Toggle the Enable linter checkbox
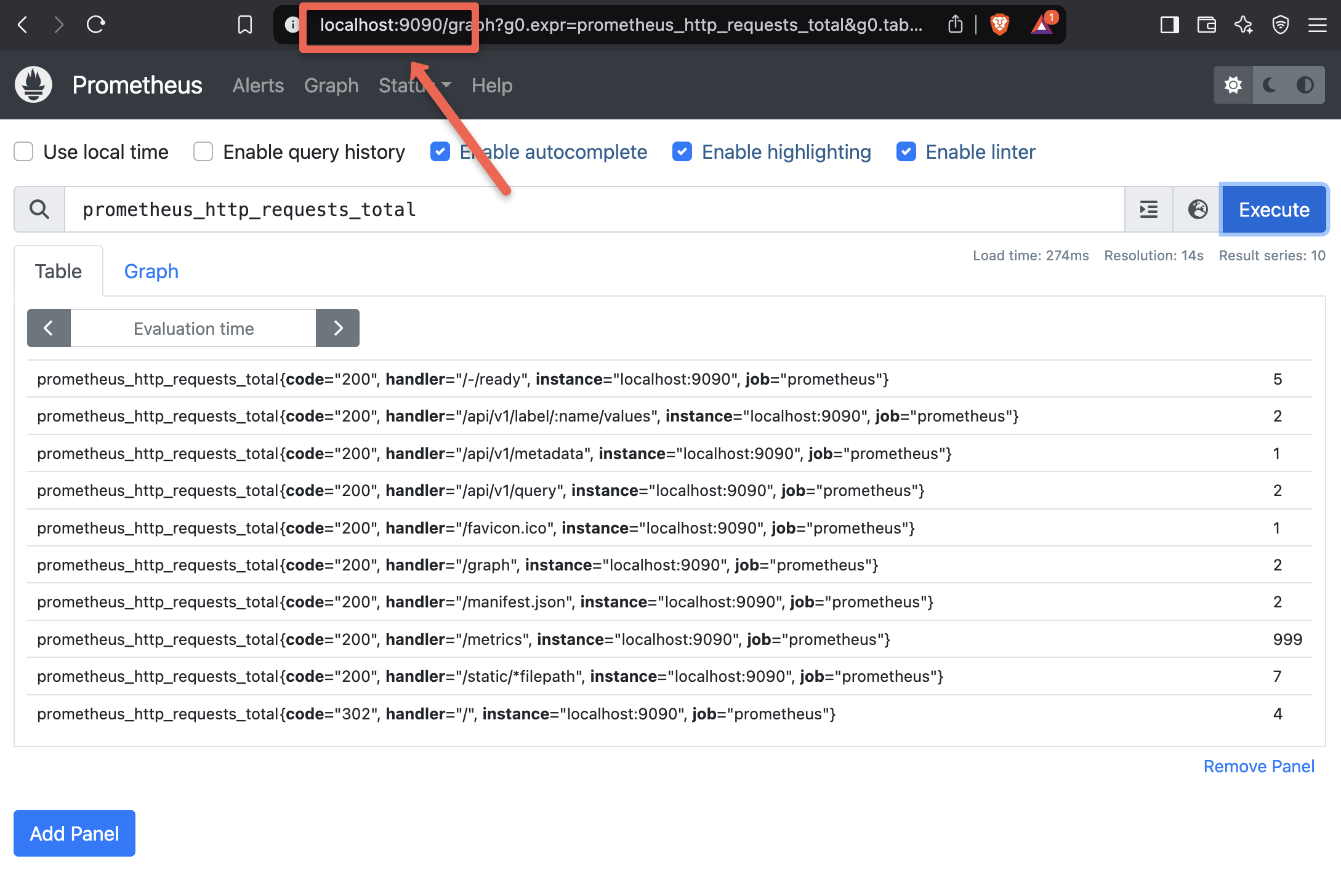 pos(906,151)
